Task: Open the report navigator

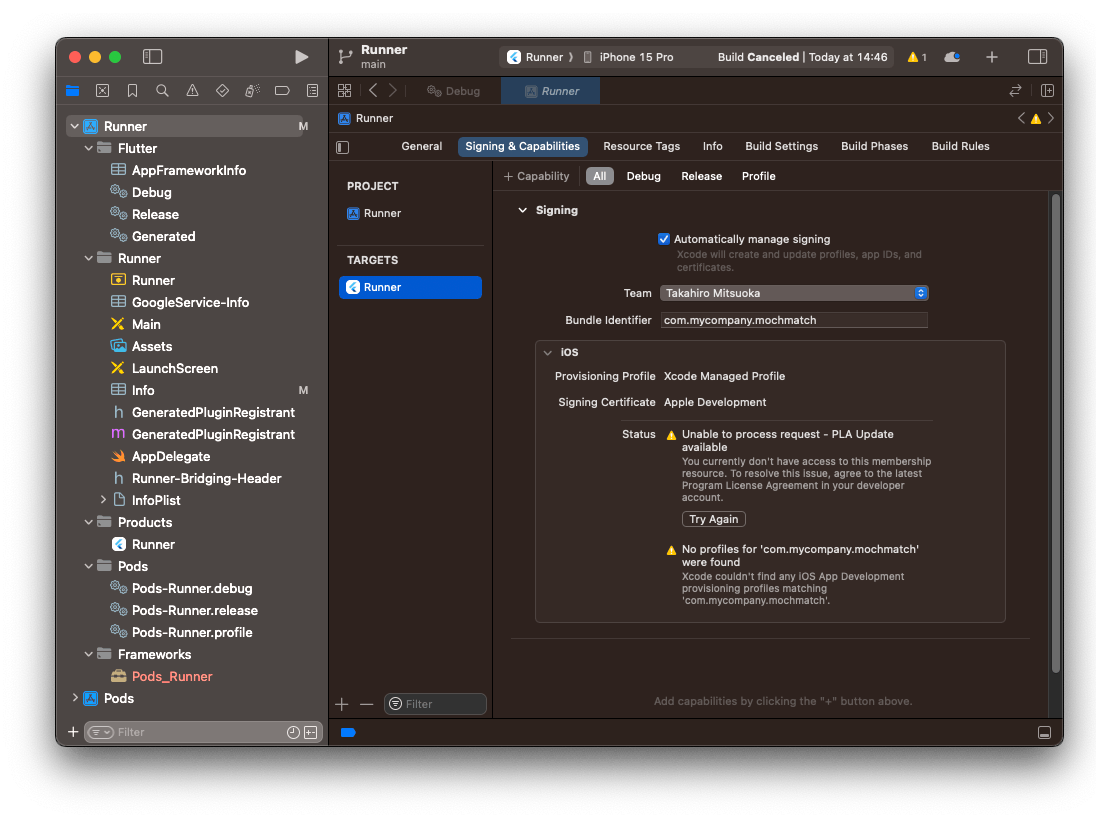Action: click(313, 91)
